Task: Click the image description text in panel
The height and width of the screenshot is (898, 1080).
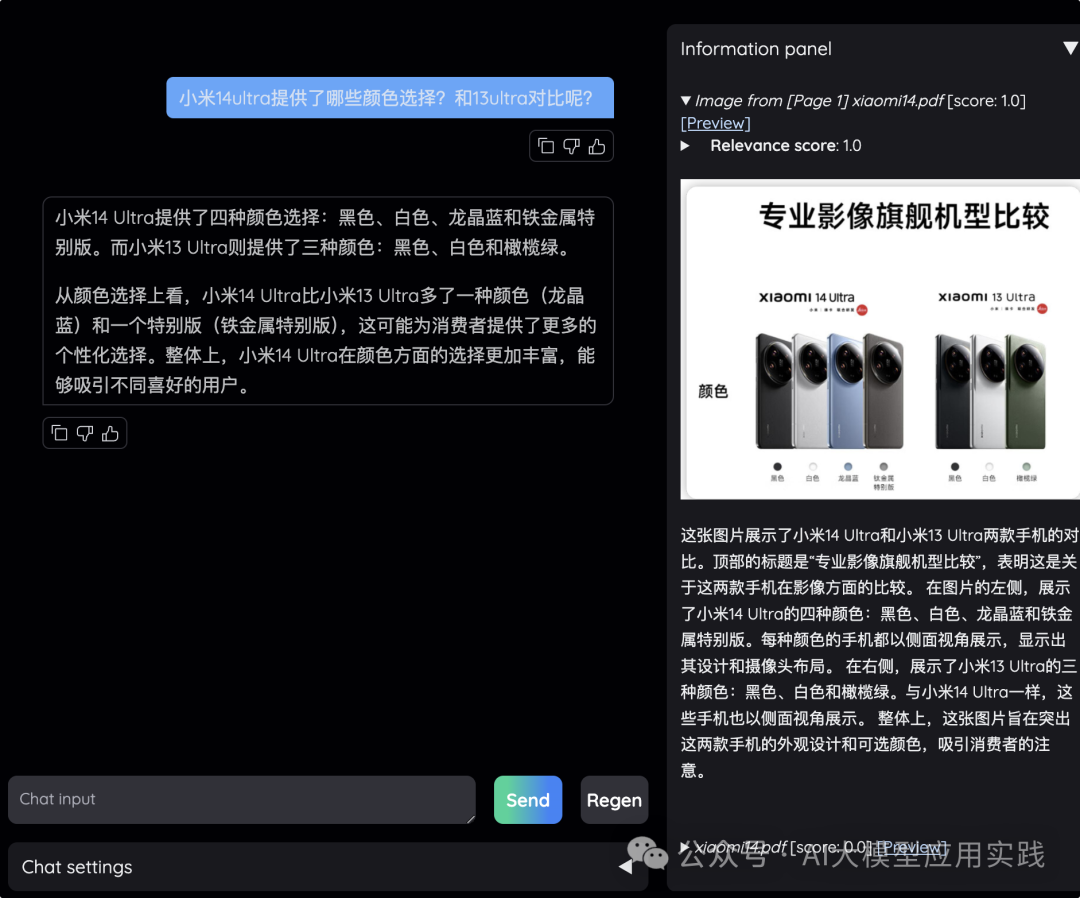Action: tap(879, 653)
